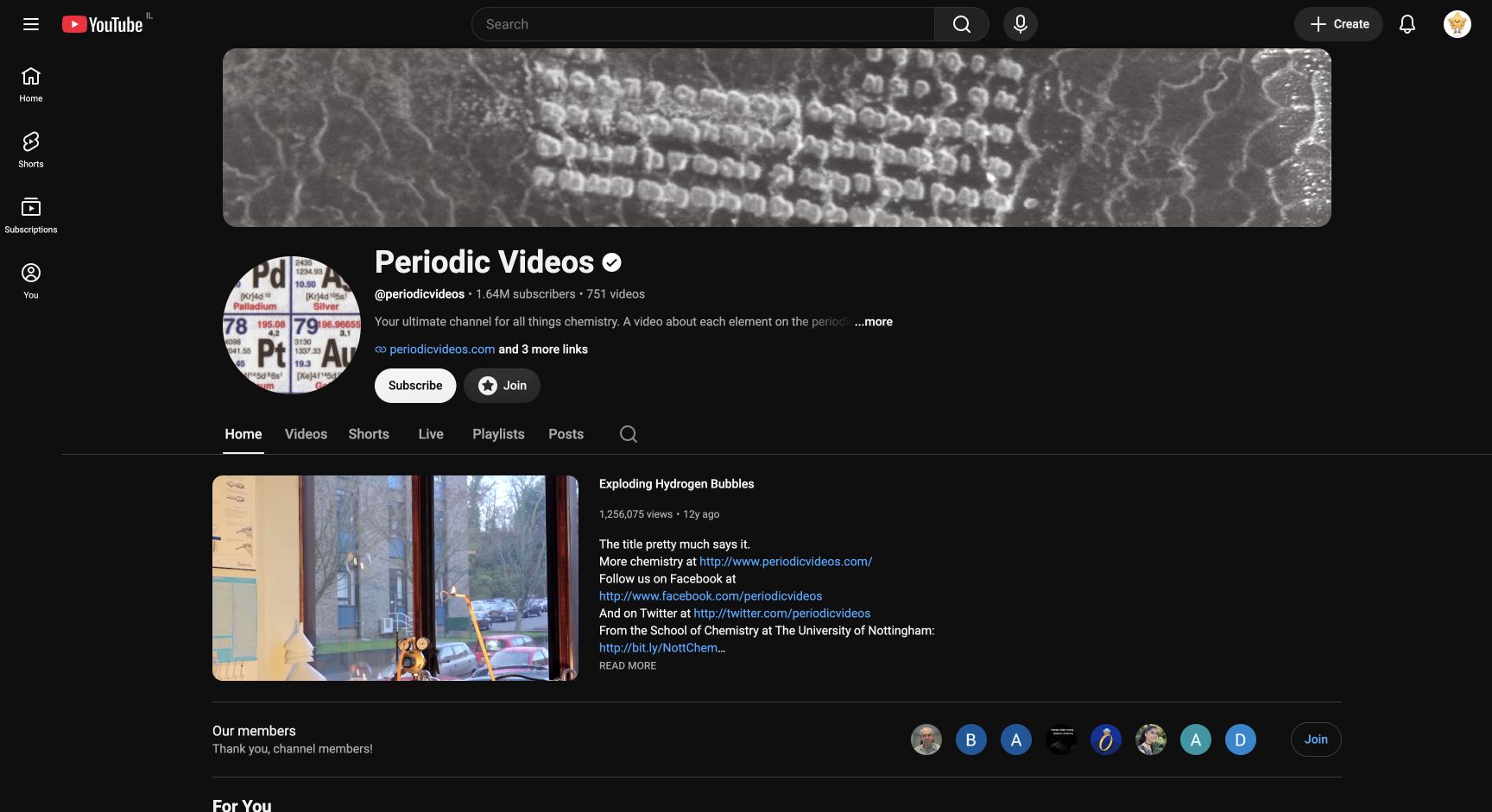
Task: Open the bit.ly/NottChem link
Action: (x=659, y=648)
